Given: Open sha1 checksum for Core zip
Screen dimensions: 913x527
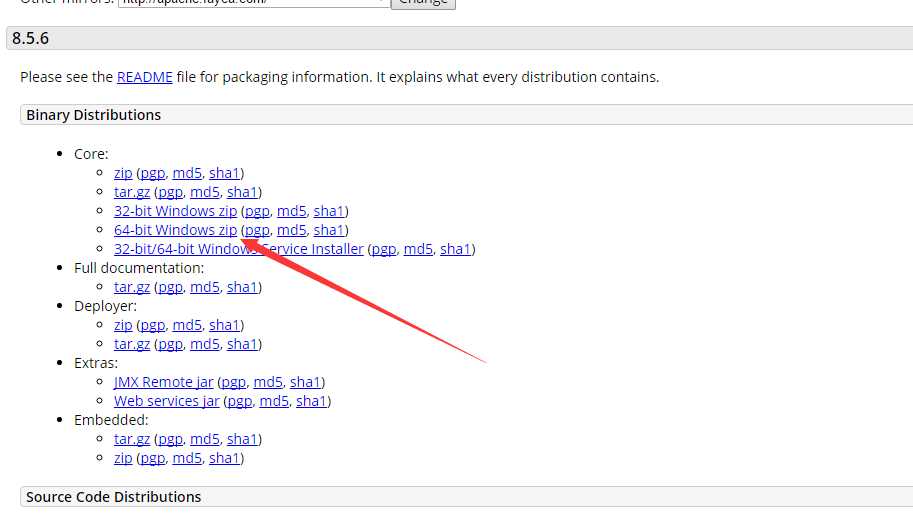Looking at the screenshot, I should pyautogui.click(x=224, y=173).
